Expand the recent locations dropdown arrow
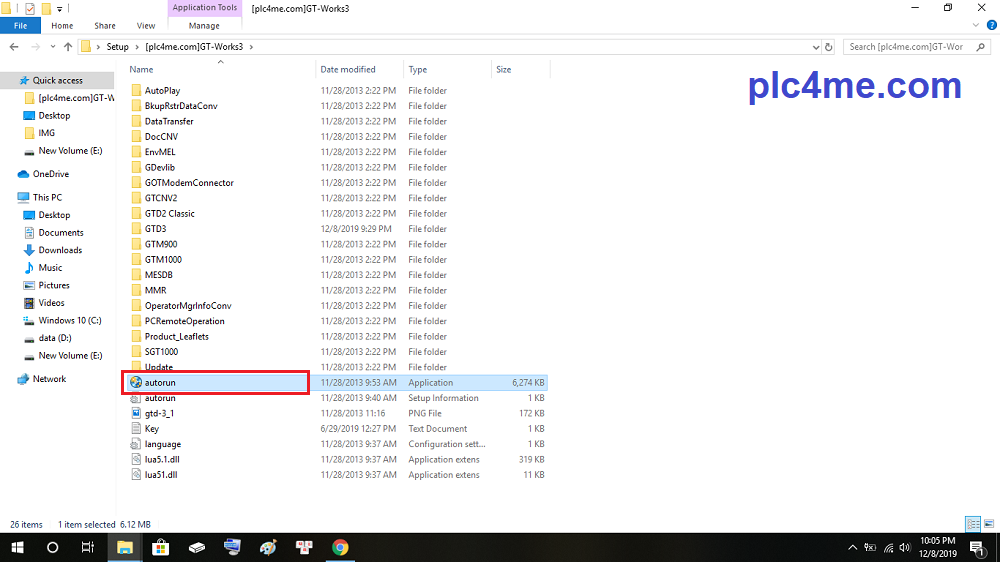This screenshot has height=562, width=1000. [51, 47]
